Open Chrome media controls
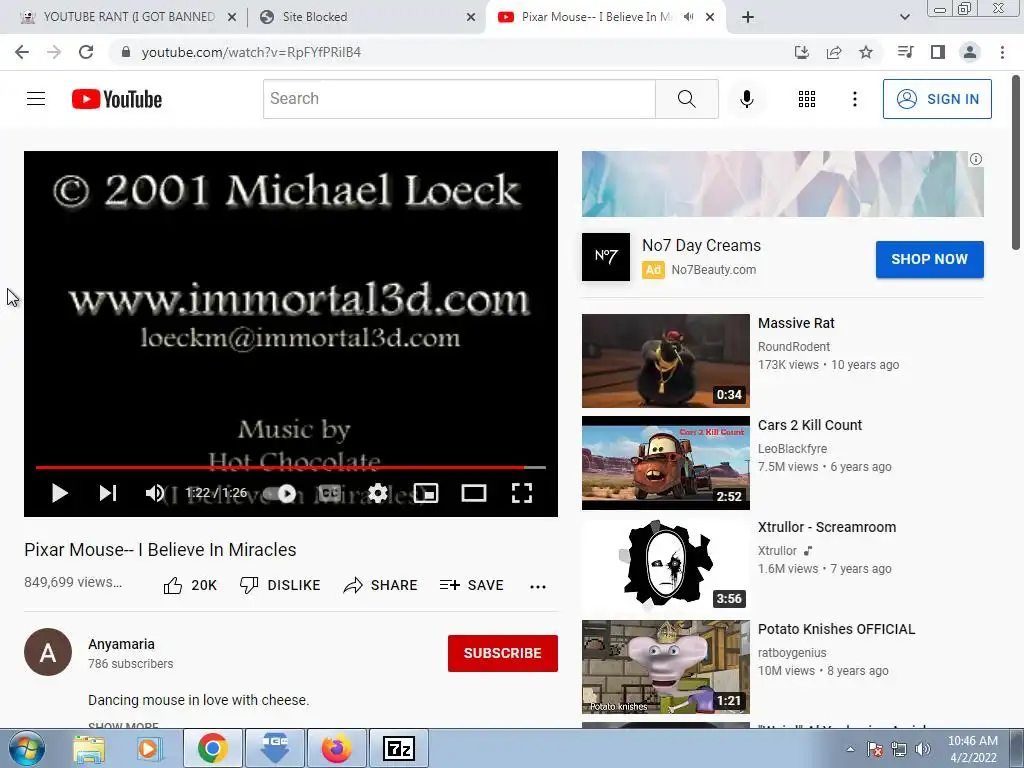The height and width of the screenshot is (768, 1024). point(905,52)
